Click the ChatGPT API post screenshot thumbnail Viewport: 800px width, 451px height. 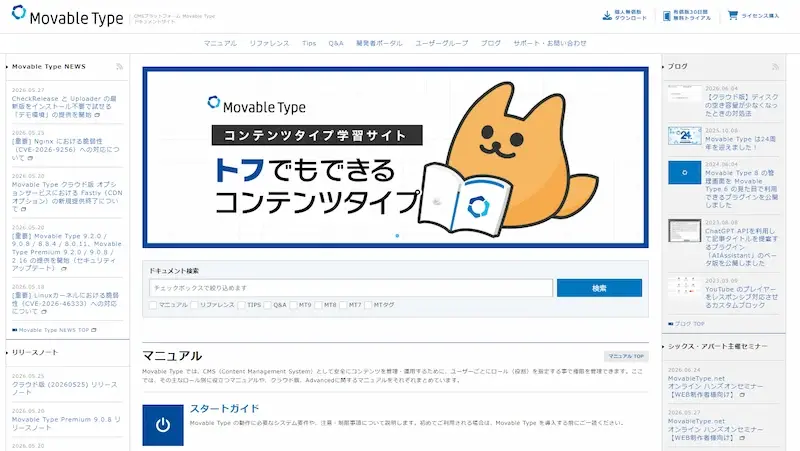685,231
